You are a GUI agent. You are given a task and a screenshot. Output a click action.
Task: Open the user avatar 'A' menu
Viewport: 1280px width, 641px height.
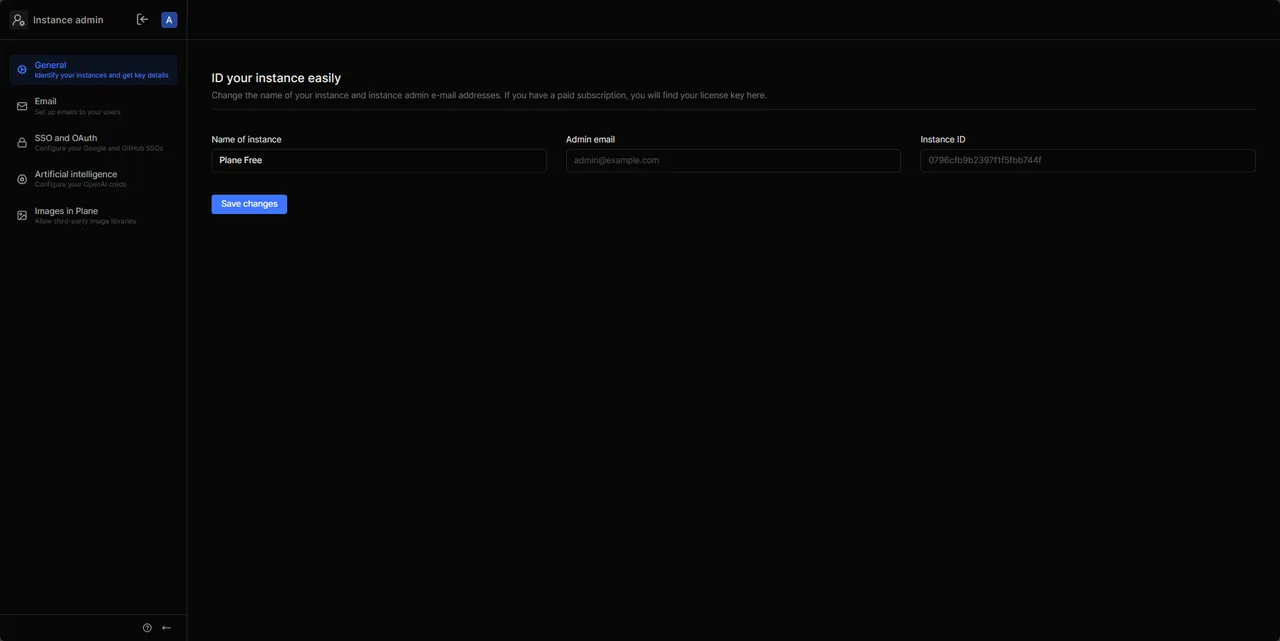pos(169,20)
